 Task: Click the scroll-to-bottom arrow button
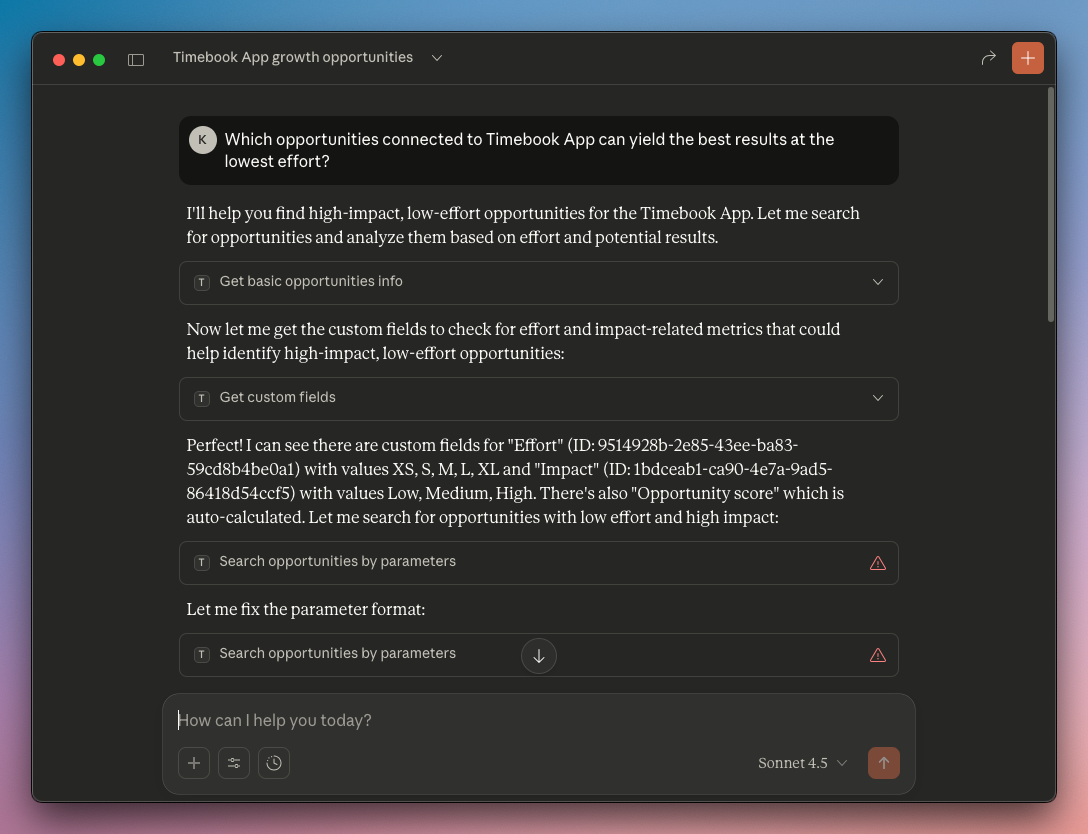coord(539,656)
